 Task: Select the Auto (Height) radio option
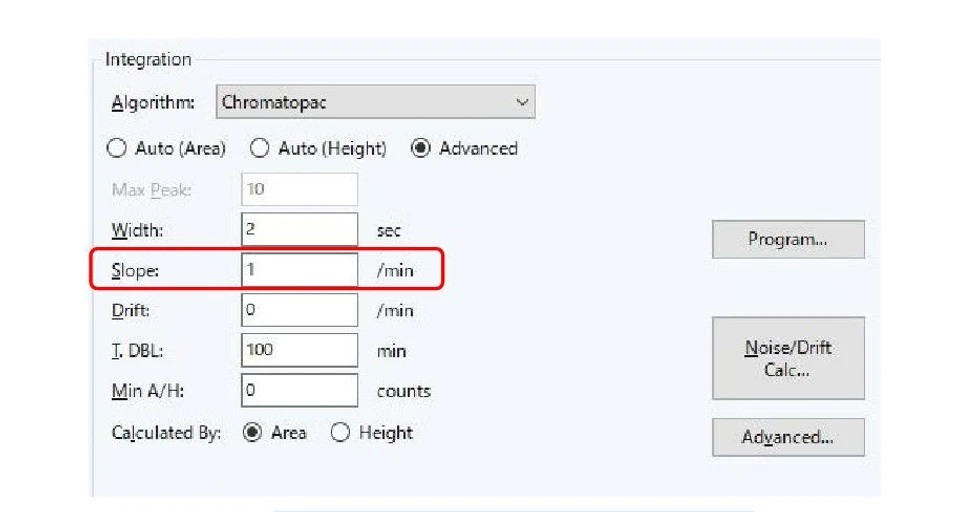point(260,149)
